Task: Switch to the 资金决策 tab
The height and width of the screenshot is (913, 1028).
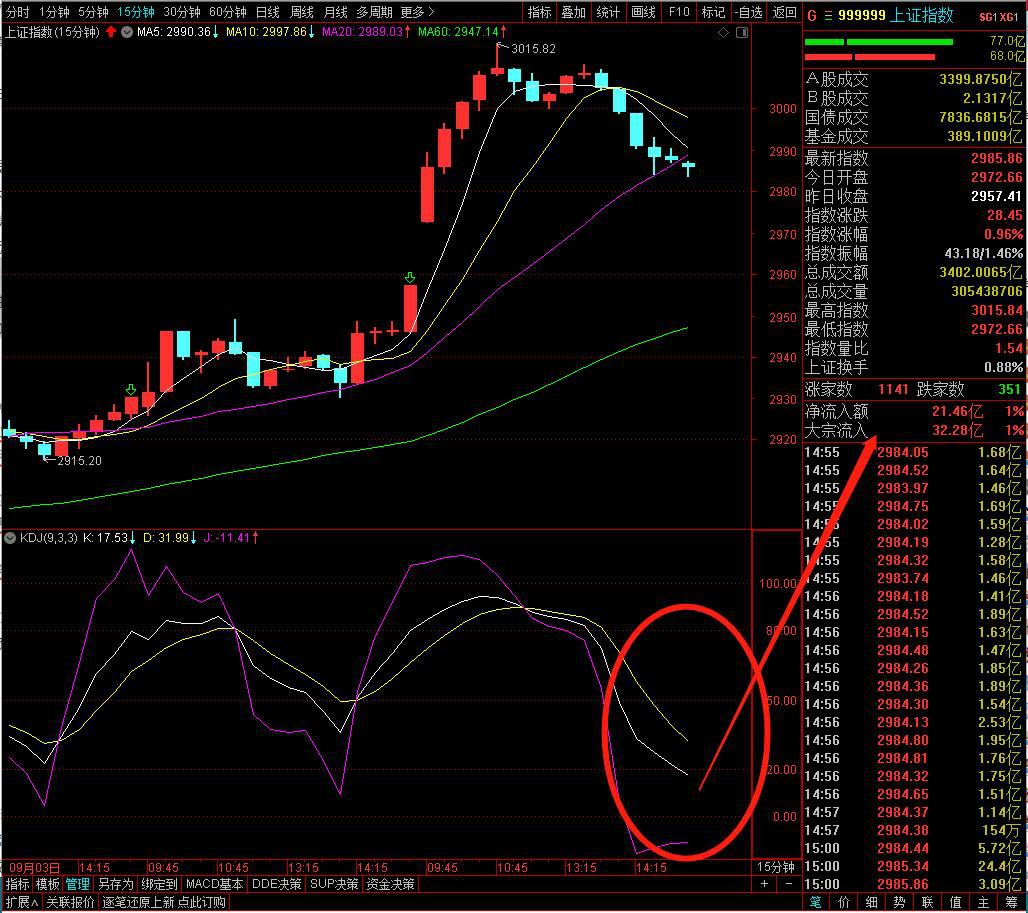Action: (391, 884)
